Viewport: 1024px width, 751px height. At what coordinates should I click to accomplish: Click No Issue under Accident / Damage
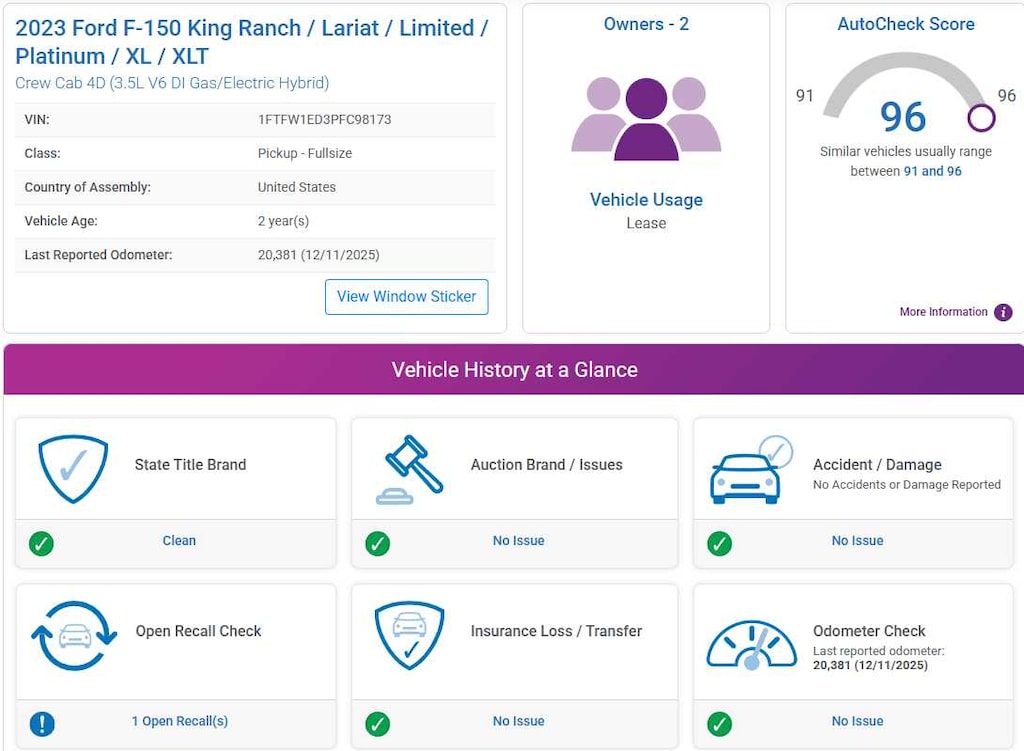coord(857,540)
